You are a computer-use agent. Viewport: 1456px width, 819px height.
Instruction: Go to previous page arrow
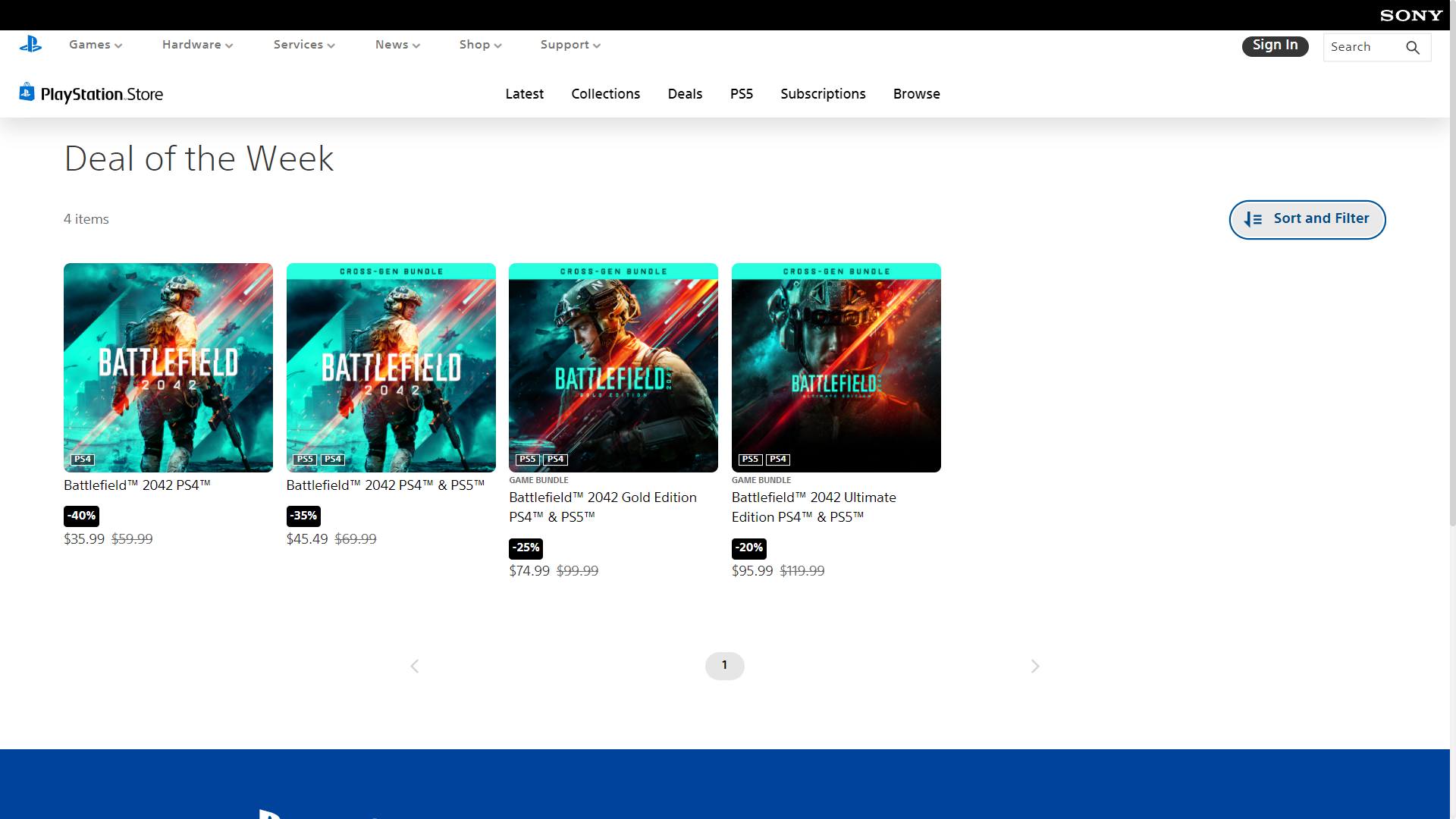click(415, 667)
